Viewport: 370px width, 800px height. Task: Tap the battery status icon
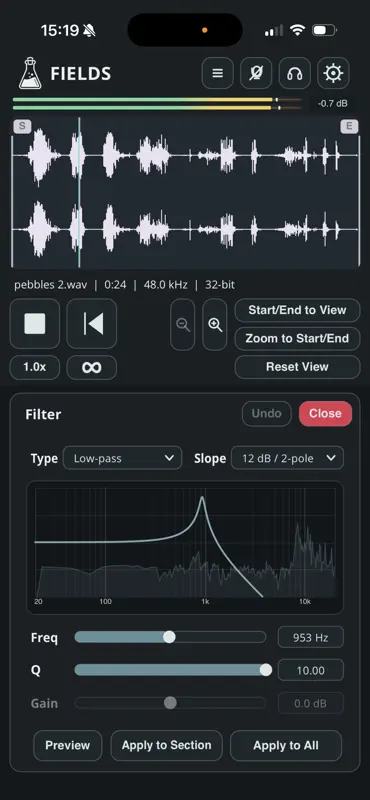coord(325,31)
